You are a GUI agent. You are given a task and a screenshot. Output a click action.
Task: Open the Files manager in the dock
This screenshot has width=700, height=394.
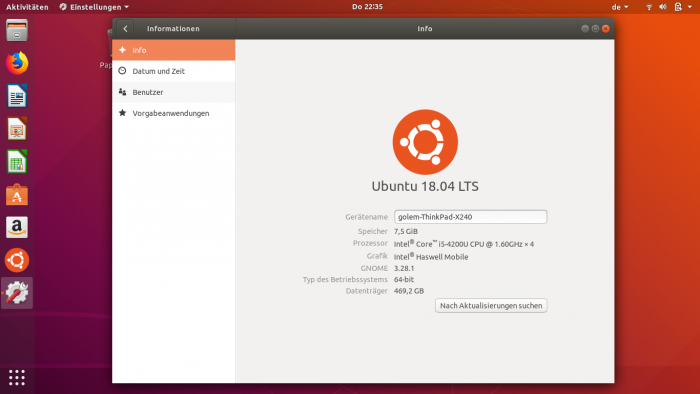[17, 30]
